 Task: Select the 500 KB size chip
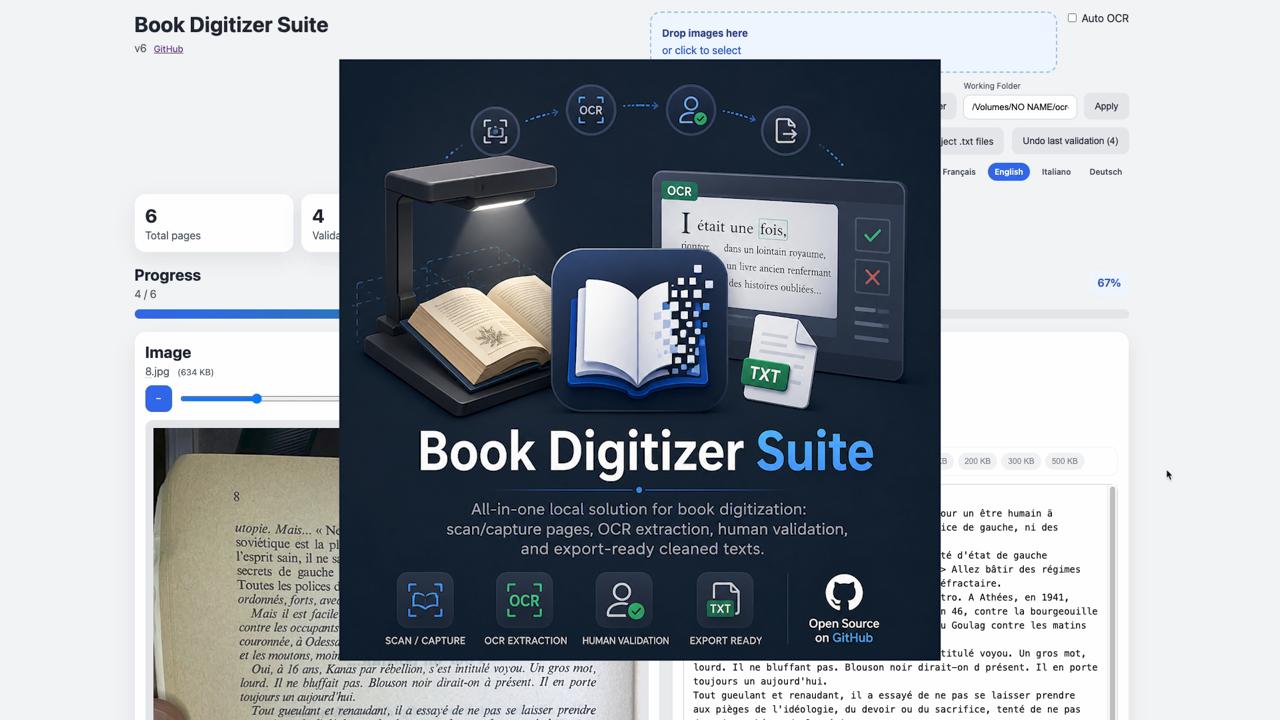1064,461
